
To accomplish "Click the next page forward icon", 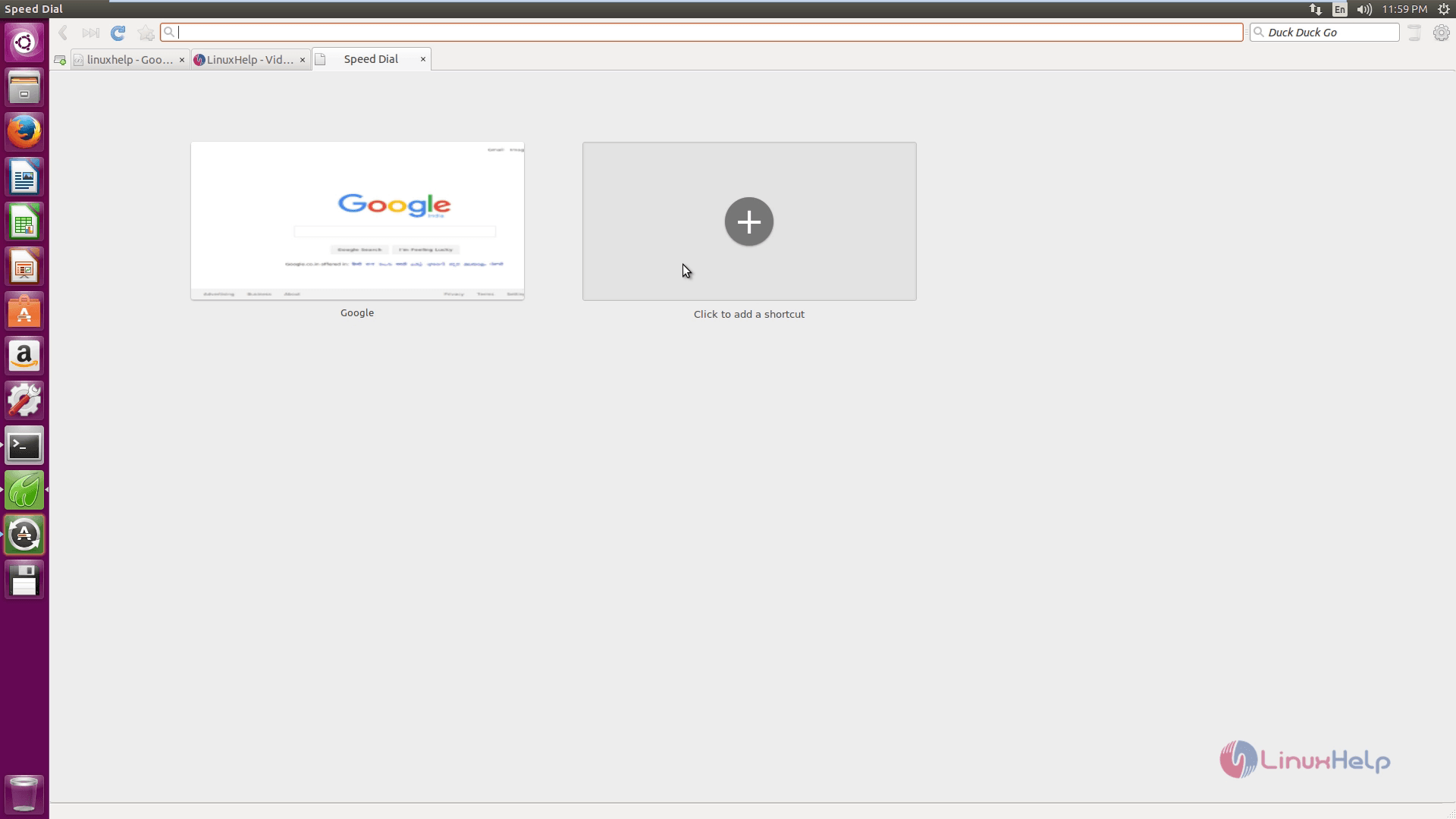I will click(x=90, y=33).
